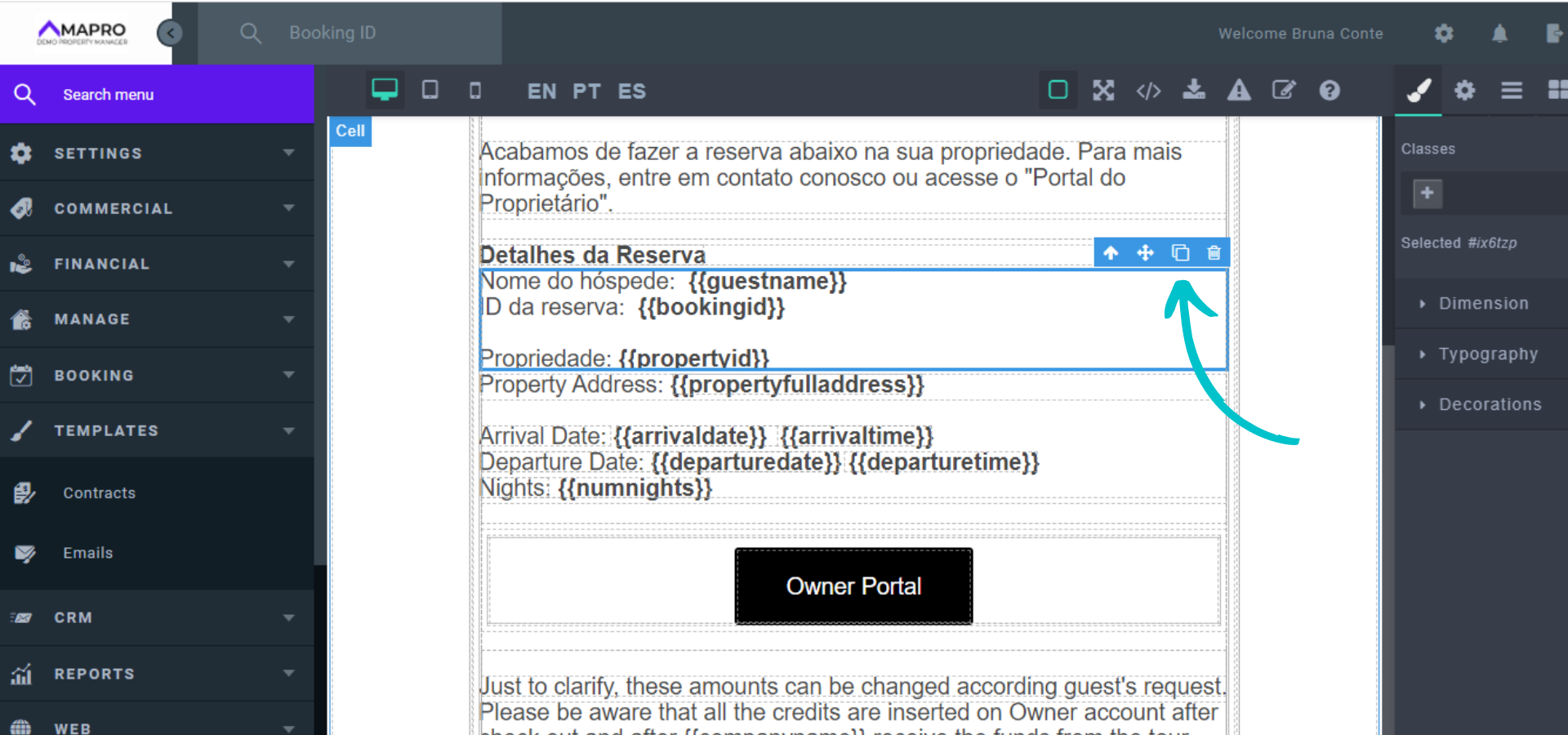Toggle component outline borders view
Image resolution: width=1568 pixels, height=735 pixels.
(x=1058, y=91)
